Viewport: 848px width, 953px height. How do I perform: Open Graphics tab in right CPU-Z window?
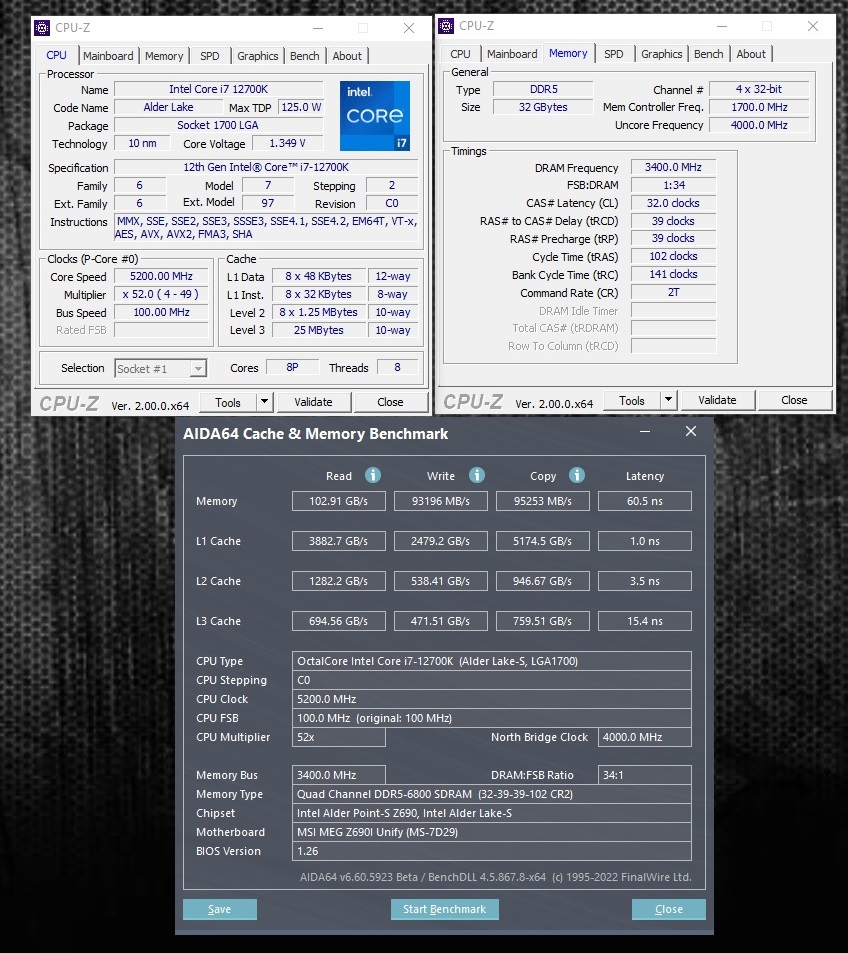pos(661,54)
